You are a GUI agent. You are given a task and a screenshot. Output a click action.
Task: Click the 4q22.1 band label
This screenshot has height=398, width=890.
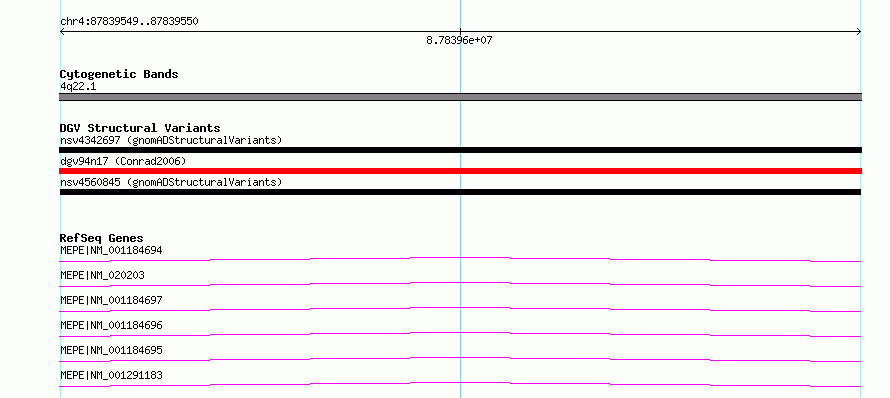tap(78, 87)
